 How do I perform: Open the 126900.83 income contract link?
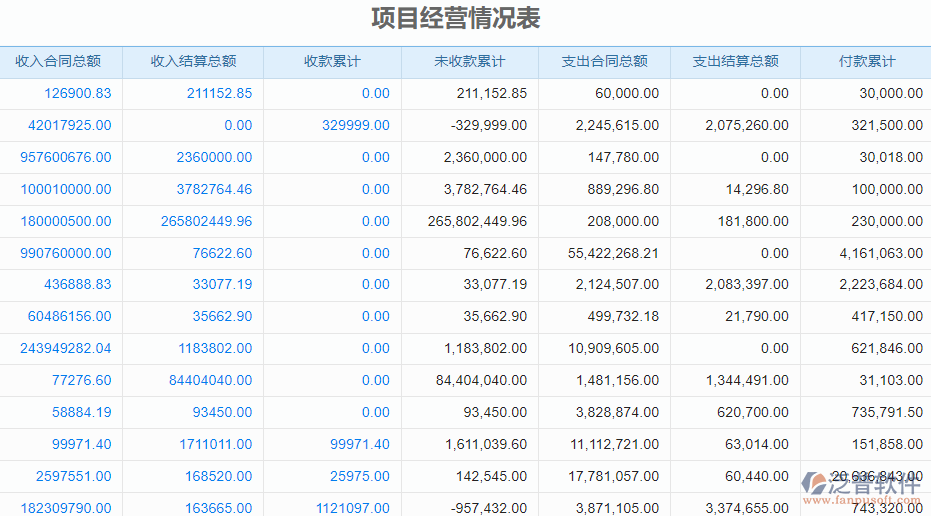pyautogui.click(x=78, y=93)
